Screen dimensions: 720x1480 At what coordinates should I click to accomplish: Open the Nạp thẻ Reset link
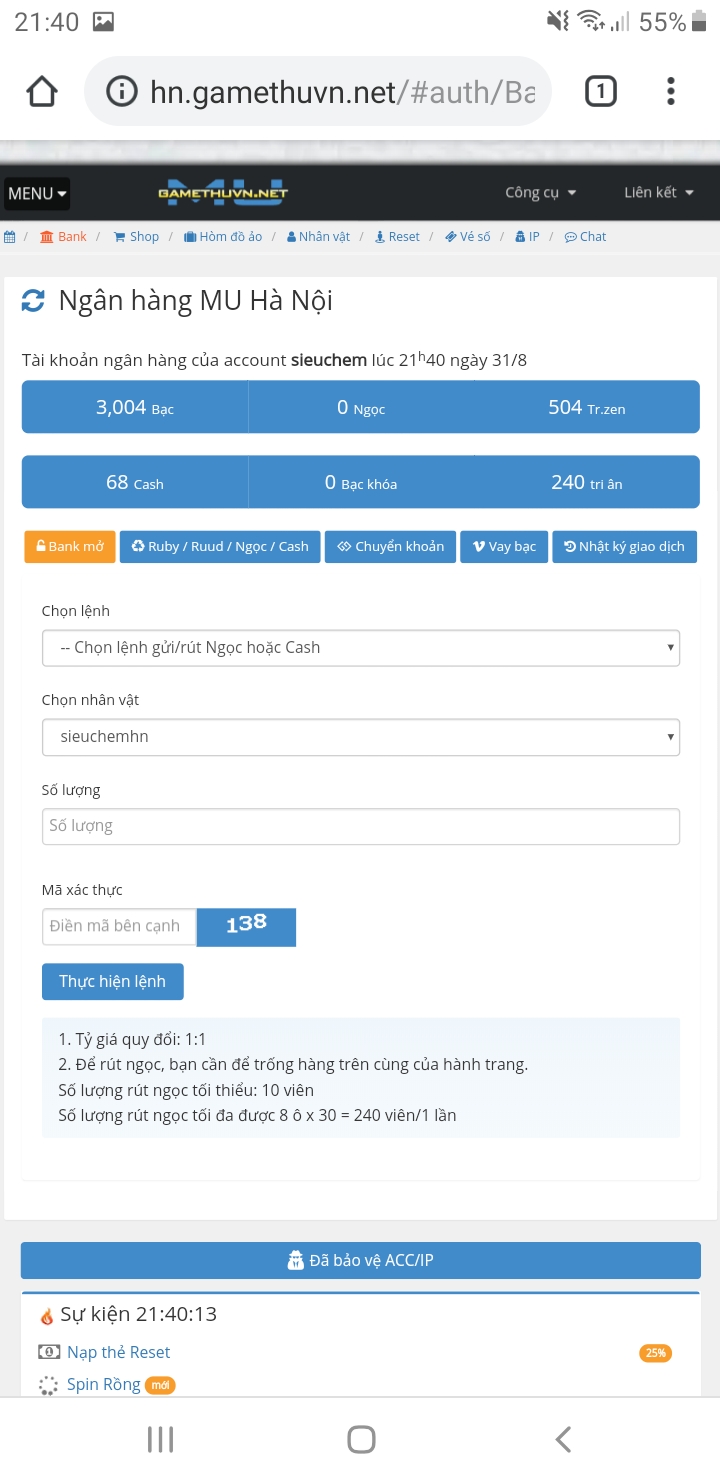coord(118,1352)
